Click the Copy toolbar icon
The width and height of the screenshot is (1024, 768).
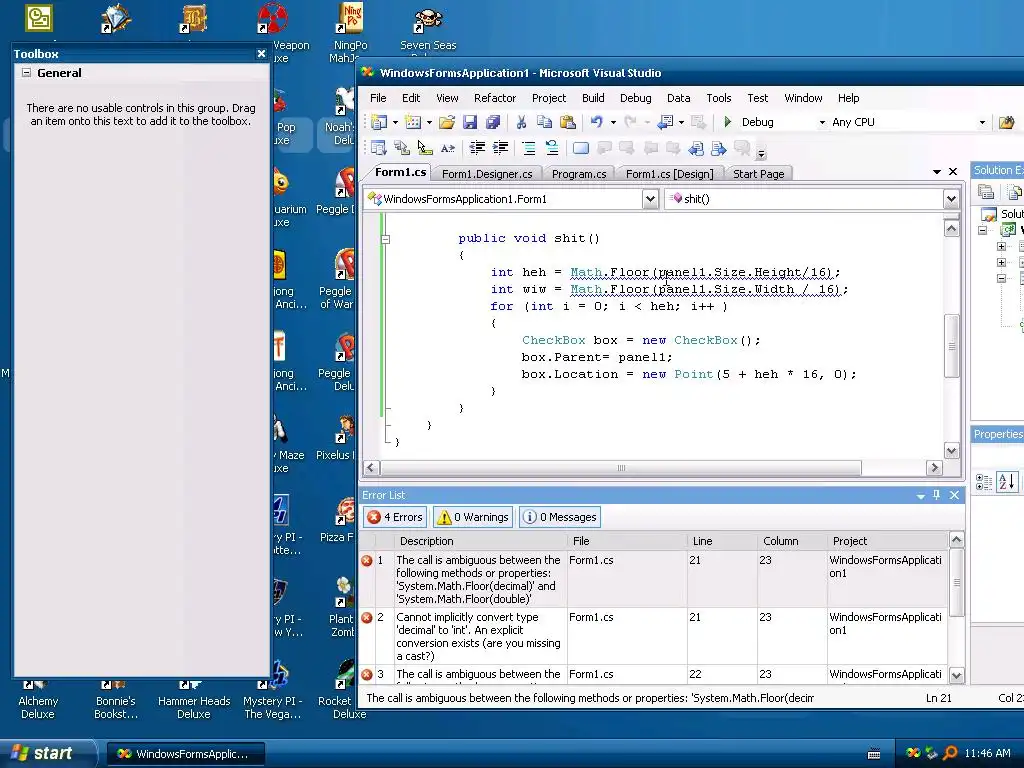[544, 122]
